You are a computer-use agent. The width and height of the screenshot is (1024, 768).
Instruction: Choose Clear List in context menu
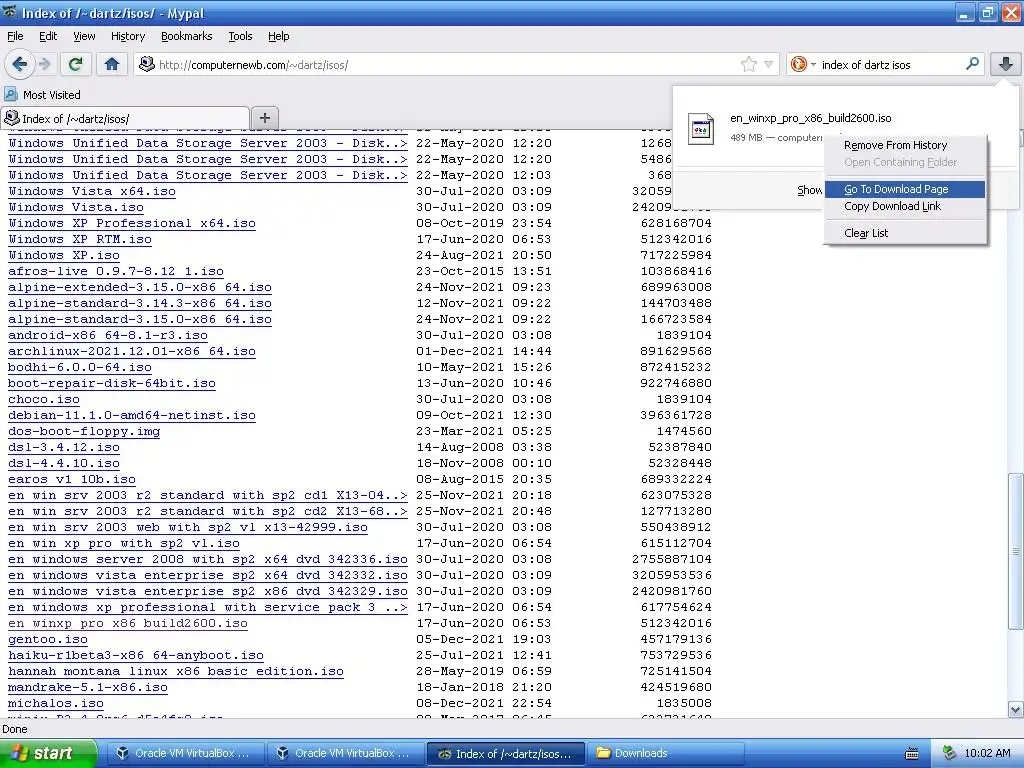(904, 232)
